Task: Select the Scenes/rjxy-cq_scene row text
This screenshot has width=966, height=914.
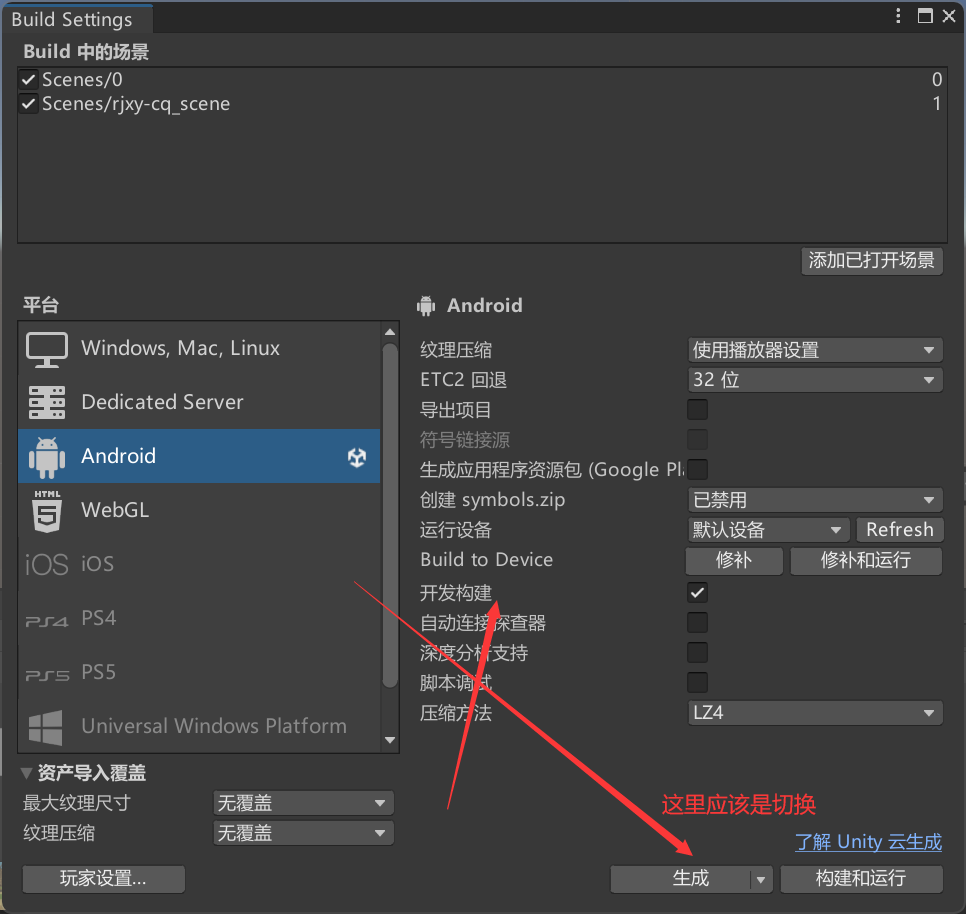Action: point(136,103)
